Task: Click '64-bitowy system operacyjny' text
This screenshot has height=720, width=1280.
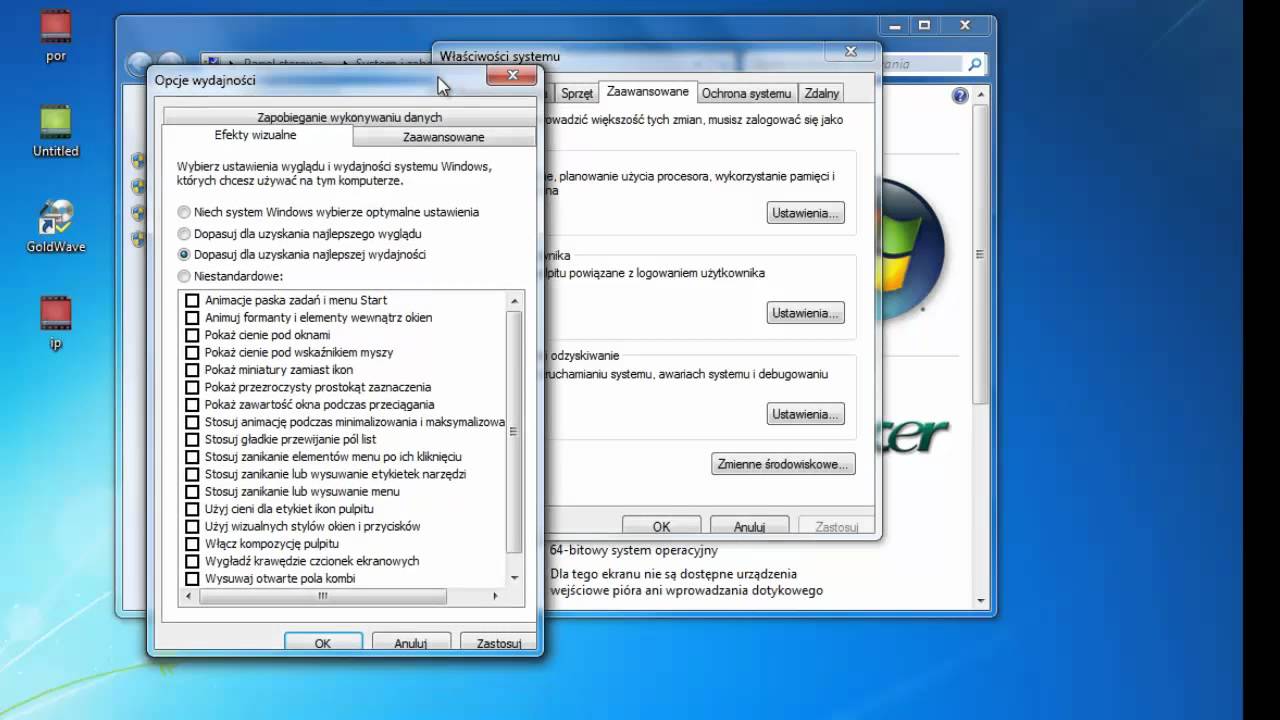Action: coord(634,550)
